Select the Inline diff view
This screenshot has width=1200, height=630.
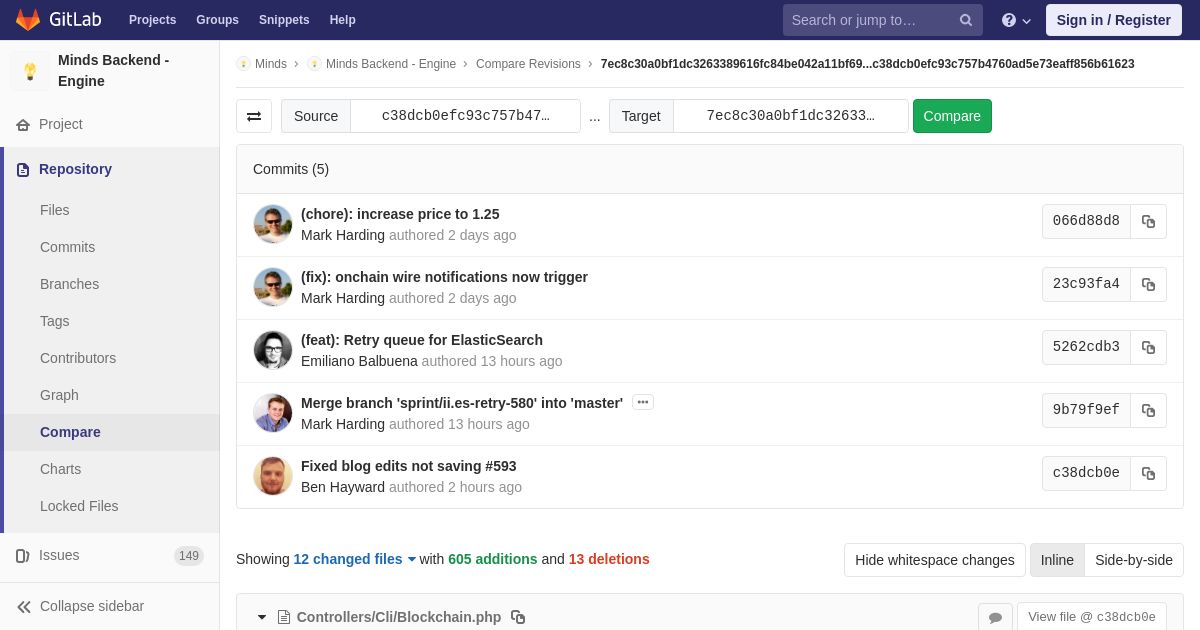point(1057,560)
